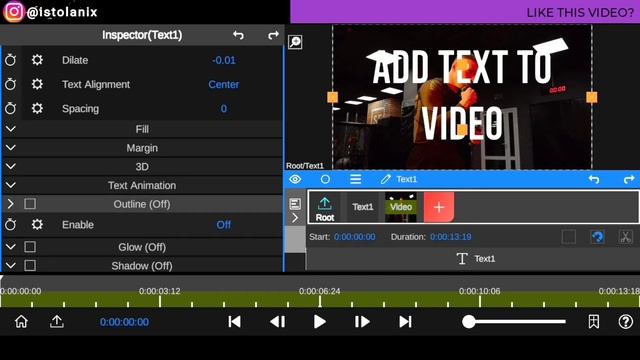Image resolution: width=640 pixels, height=360 pixels.
Task: Click the timeline at 0:00:03:12
Action: pyautogui.click(x=160, y=291)
